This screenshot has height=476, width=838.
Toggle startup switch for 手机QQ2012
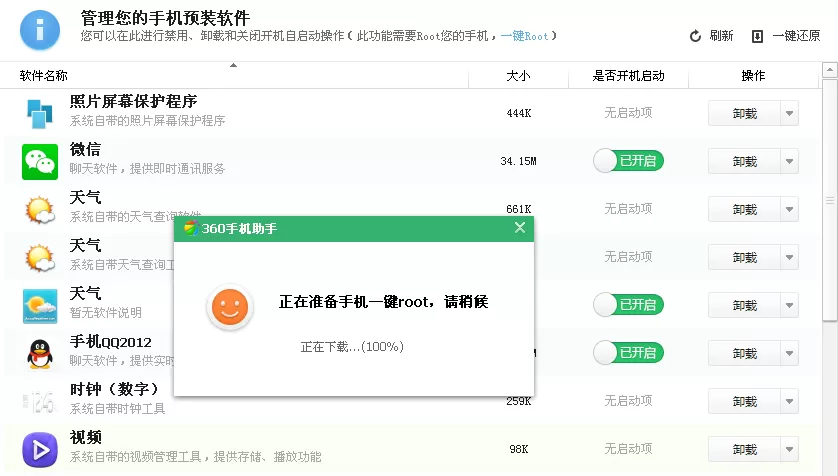[x=628, y=353]
